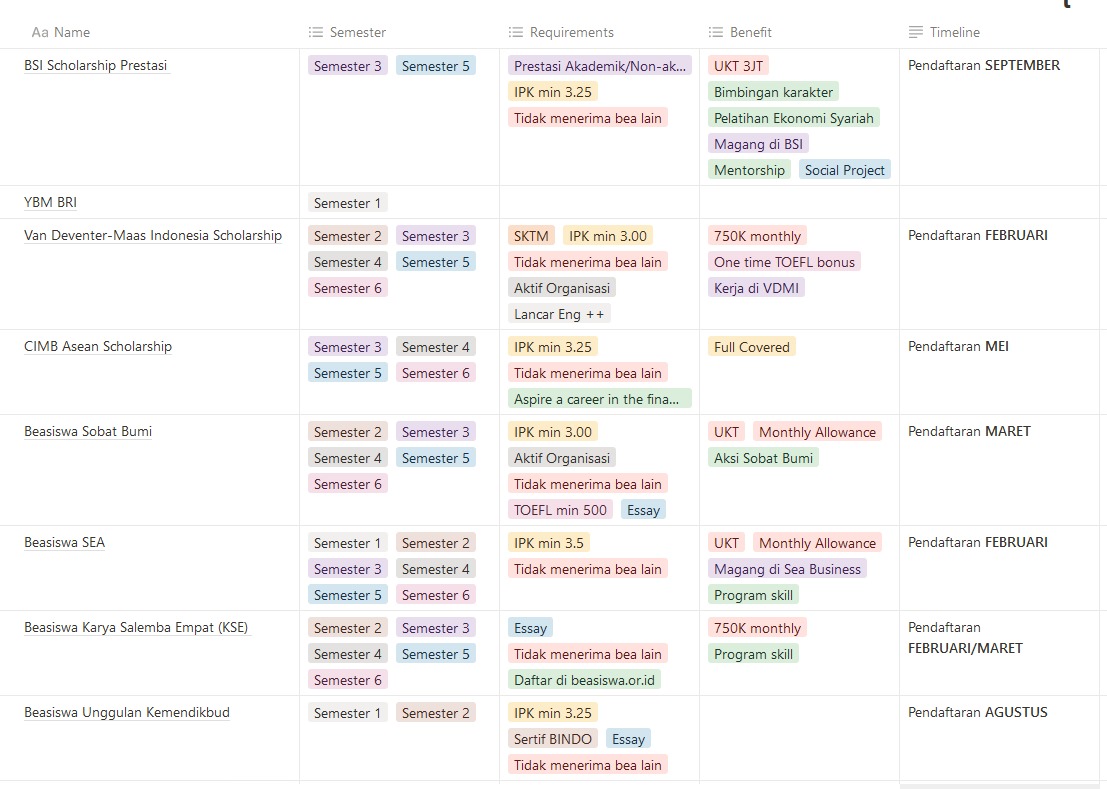Click the One time TOEFL bonus tag

click(784, 263)
